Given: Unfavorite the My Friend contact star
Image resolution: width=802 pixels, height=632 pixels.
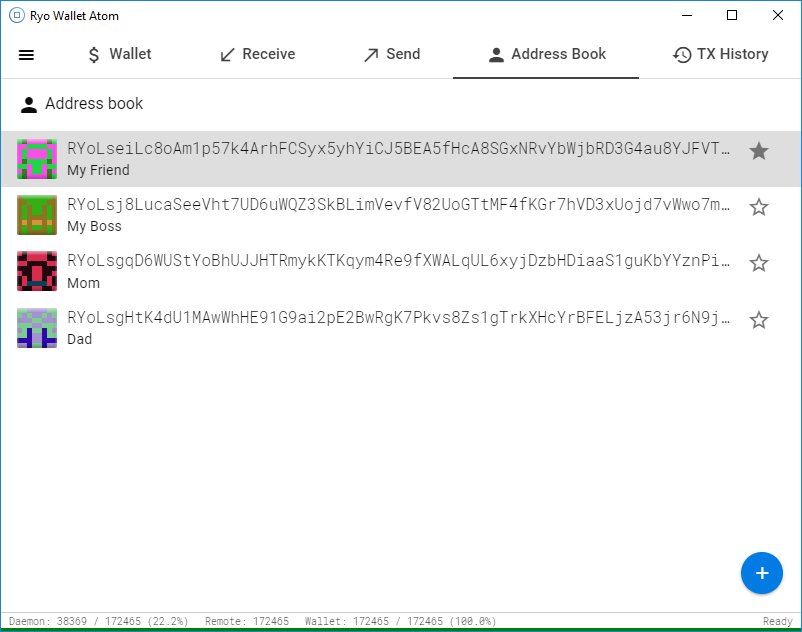Looking at the screenshot, I should [759, 151].
